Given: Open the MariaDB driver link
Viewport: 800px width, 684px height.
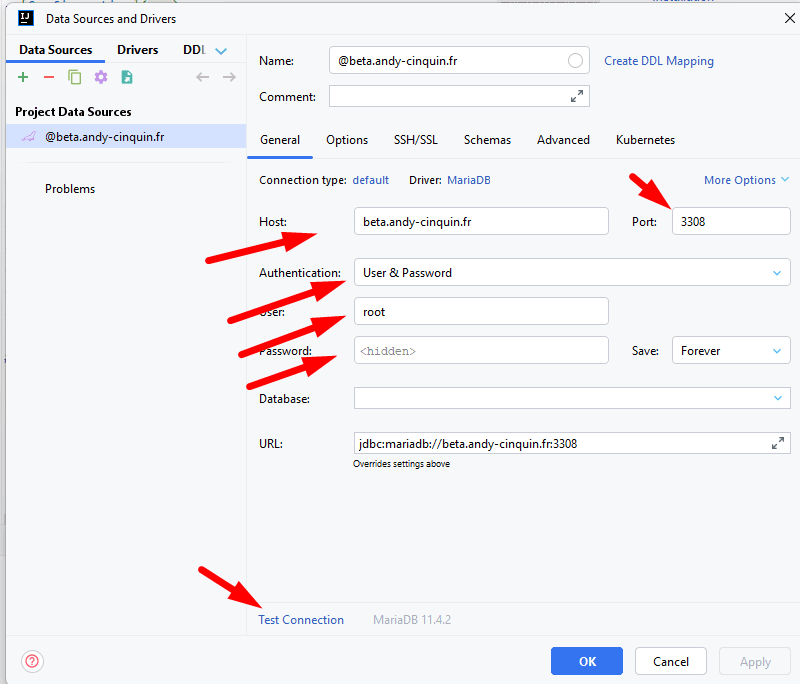Looking at the screenshot, I should click(x=469, y=180).
